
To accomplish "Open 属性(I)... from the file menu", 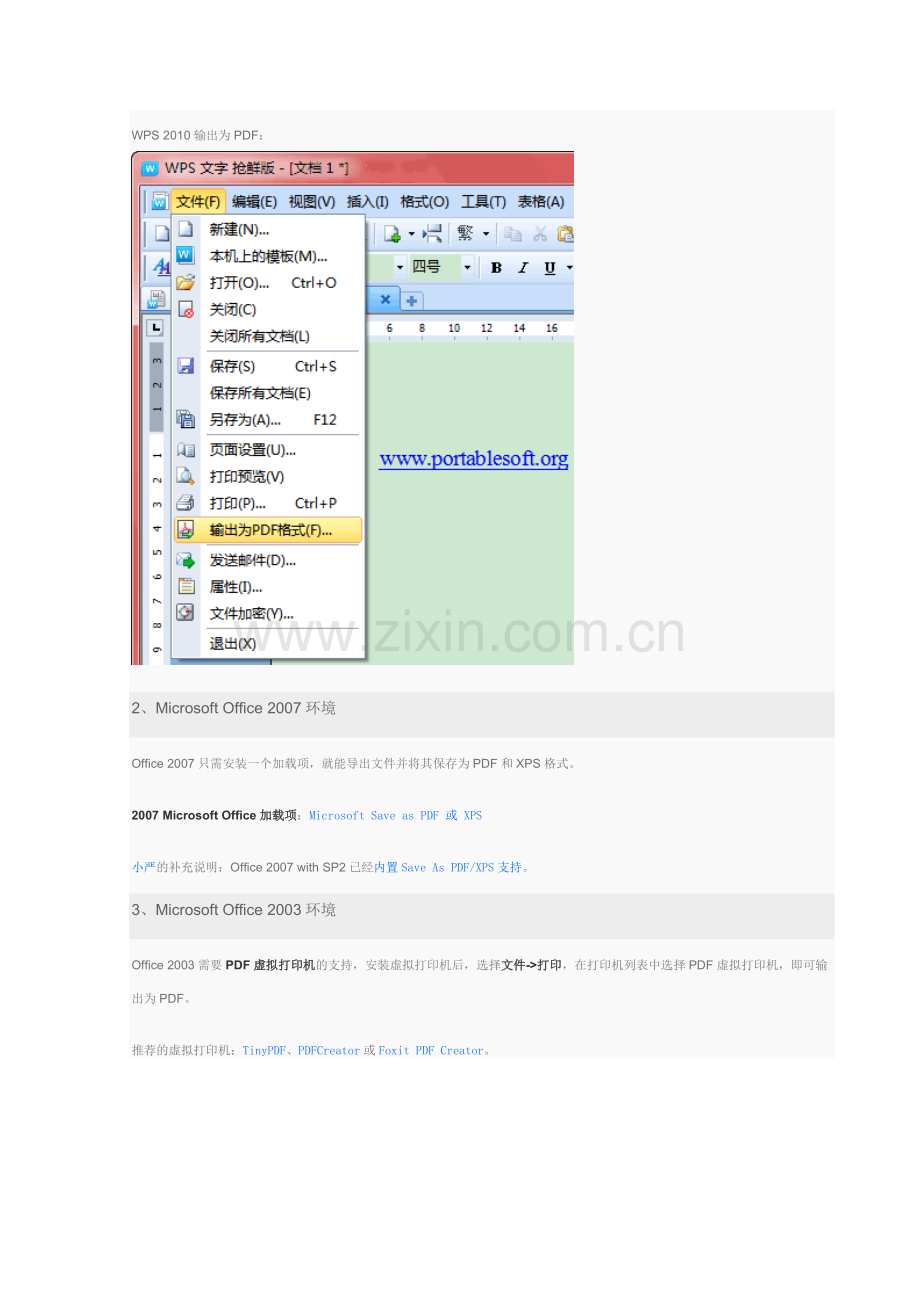I will tap(268, 587).
